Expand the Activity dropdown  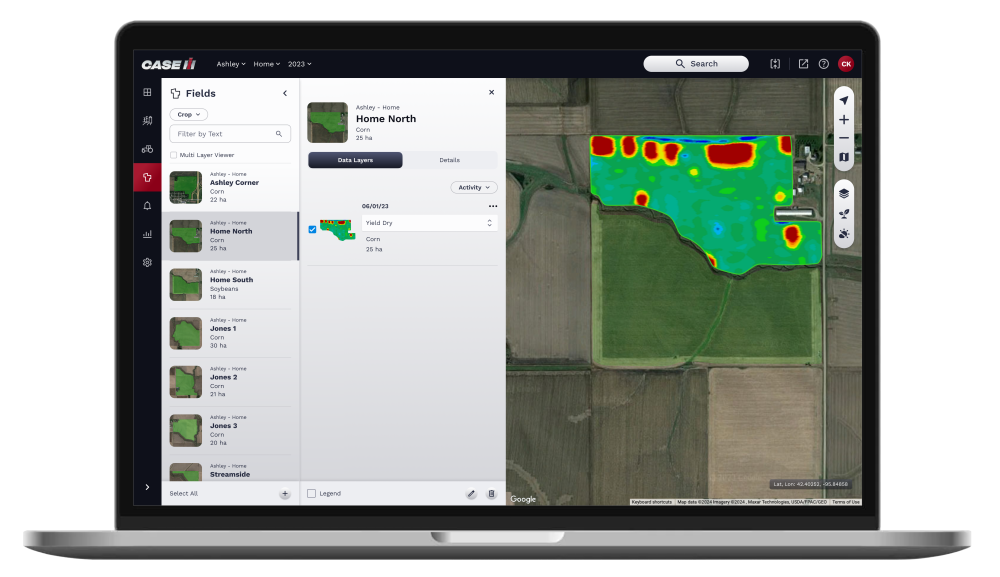[473, 187]
